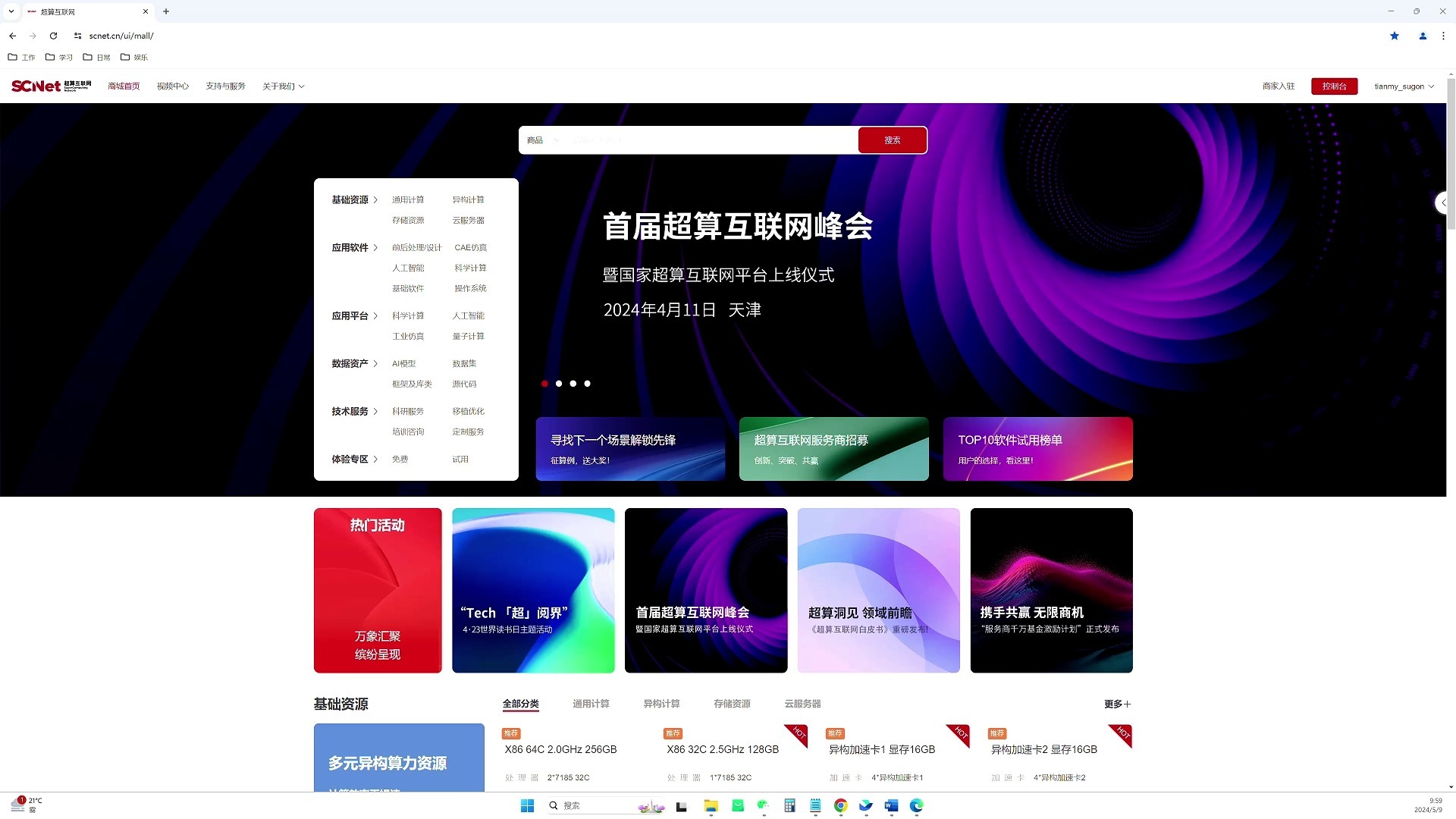Viewport: 1456px width, 819px height.
Task: Expand the 体验专区 category
Action: [354, 460]
